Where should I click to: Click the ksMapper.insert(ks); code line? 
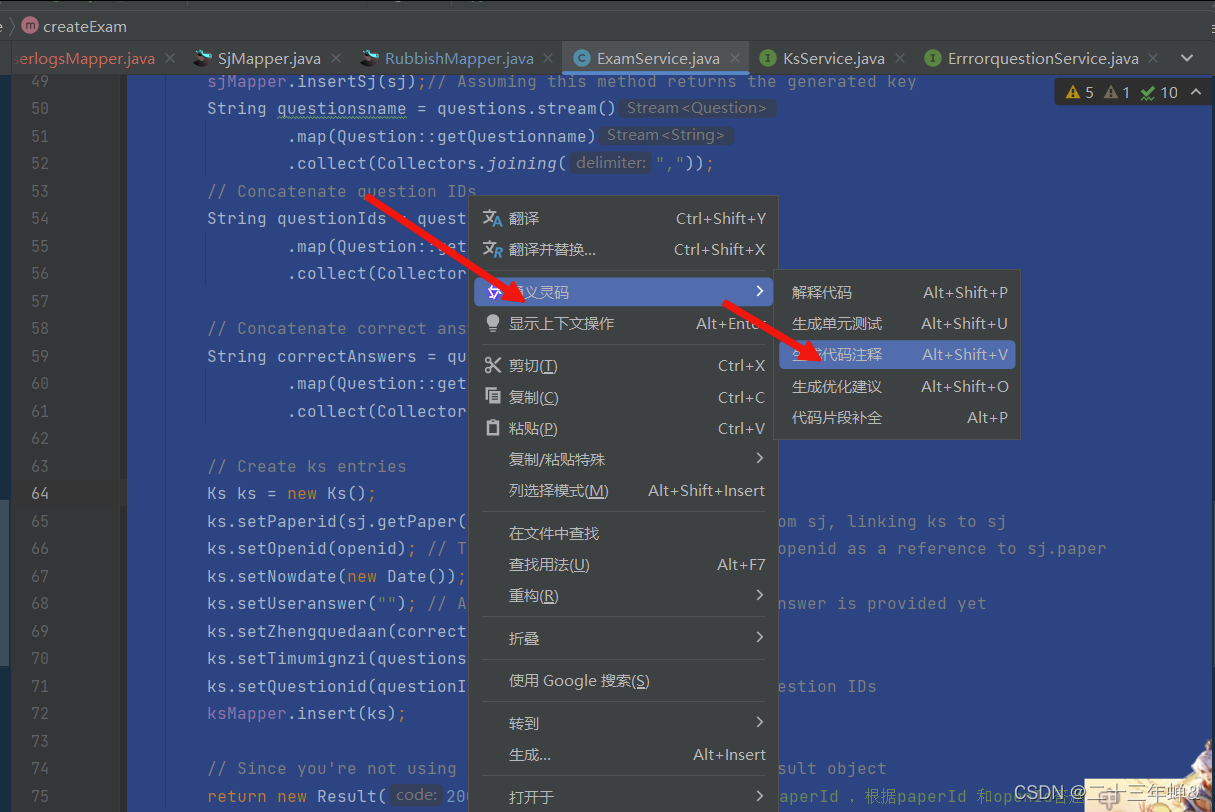pos(307,713)
